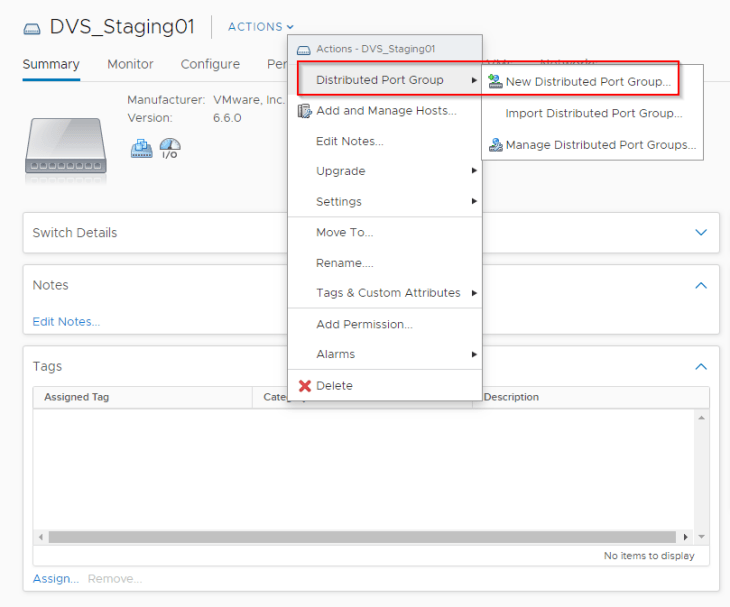Click the red Delete X icon

click(x=305, y=386)
